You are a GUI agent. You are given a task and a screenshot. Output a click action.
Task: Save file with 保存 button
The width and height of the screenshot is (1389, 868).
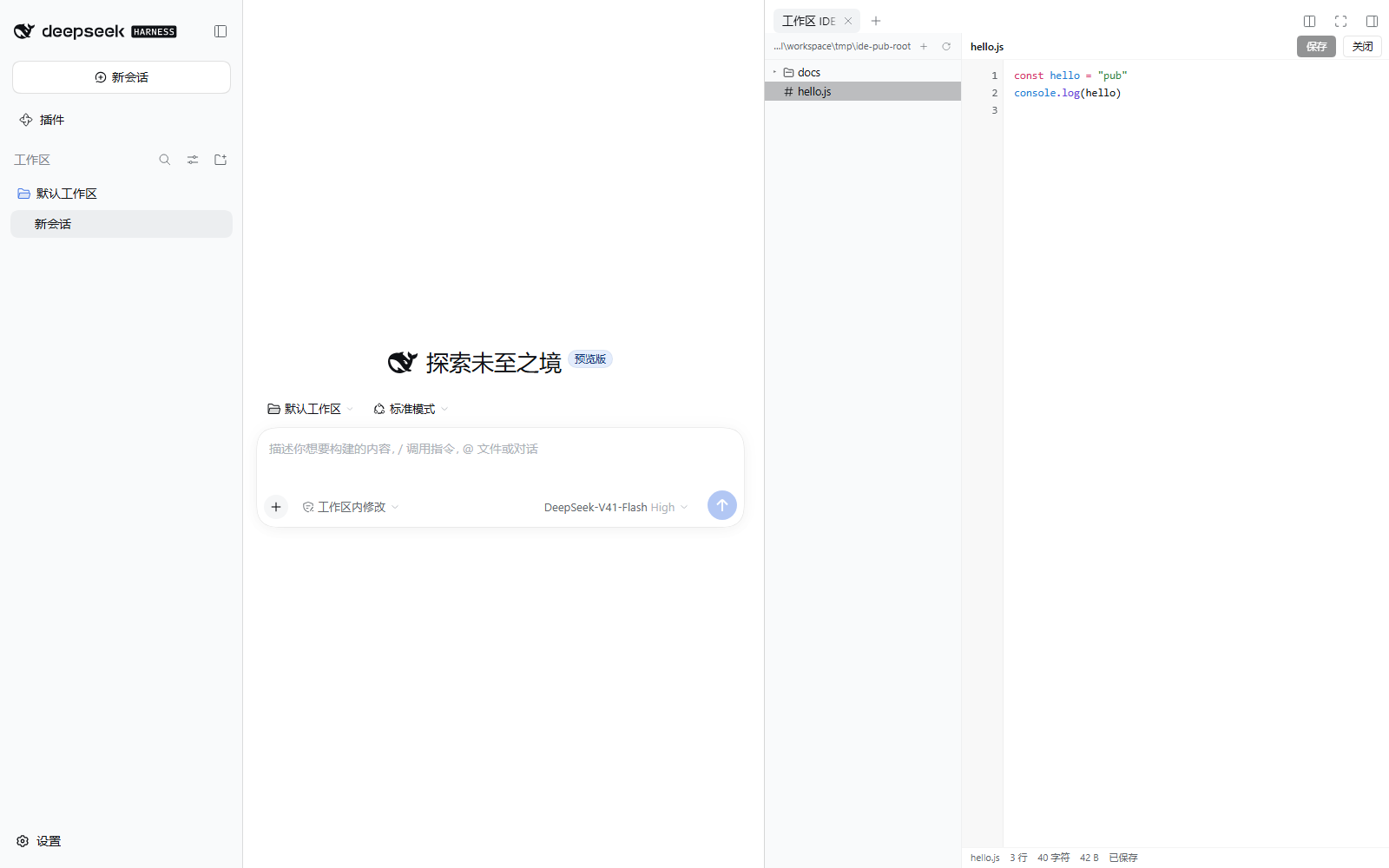coord(1316,47)
